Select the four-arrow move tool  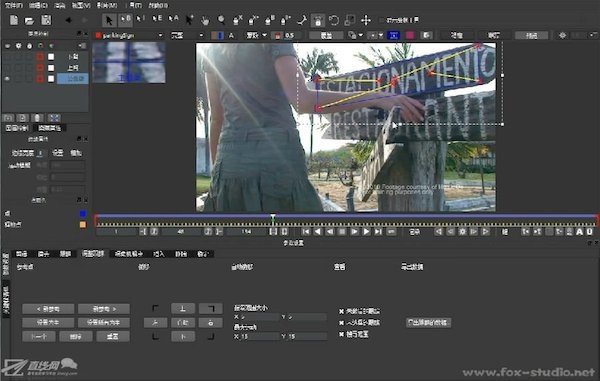pyautogui.click(x=366, y=20)
